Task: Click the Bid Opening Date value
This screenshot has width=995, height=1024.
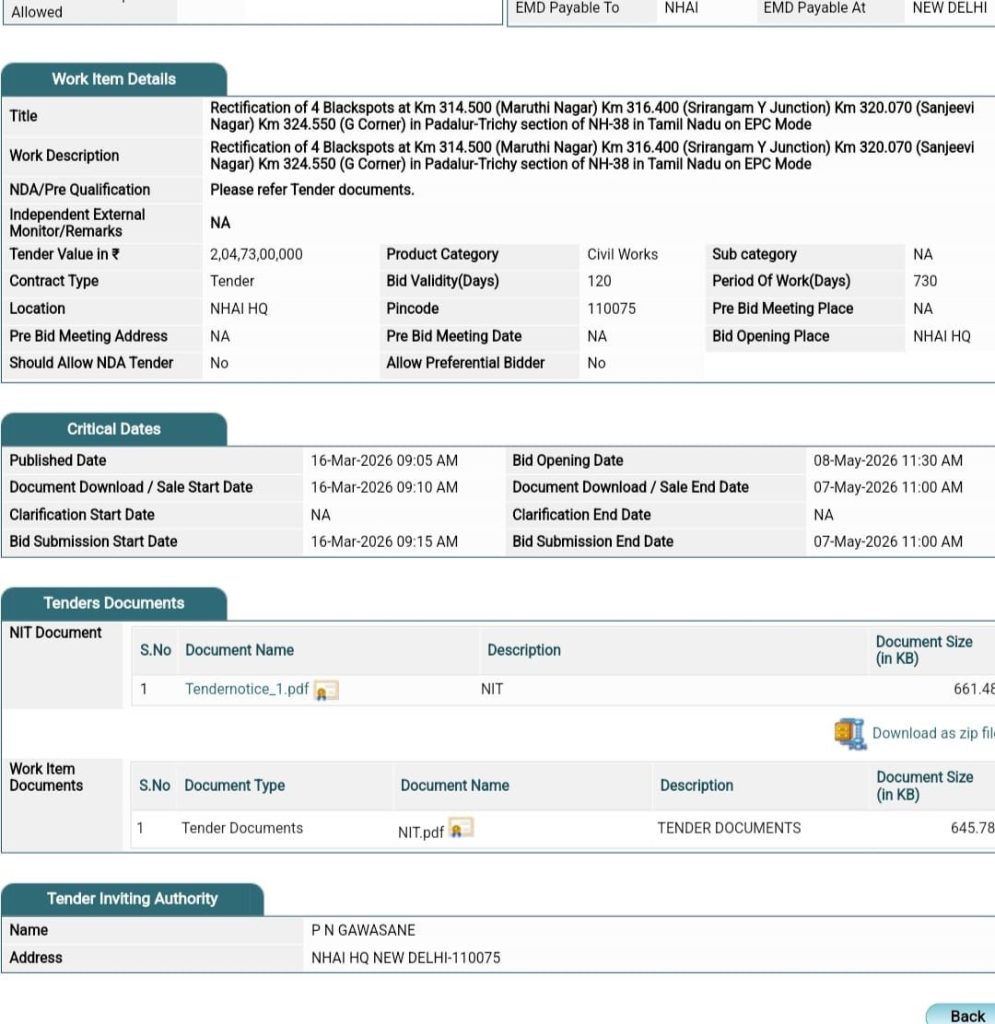Action: pos(888,461)
